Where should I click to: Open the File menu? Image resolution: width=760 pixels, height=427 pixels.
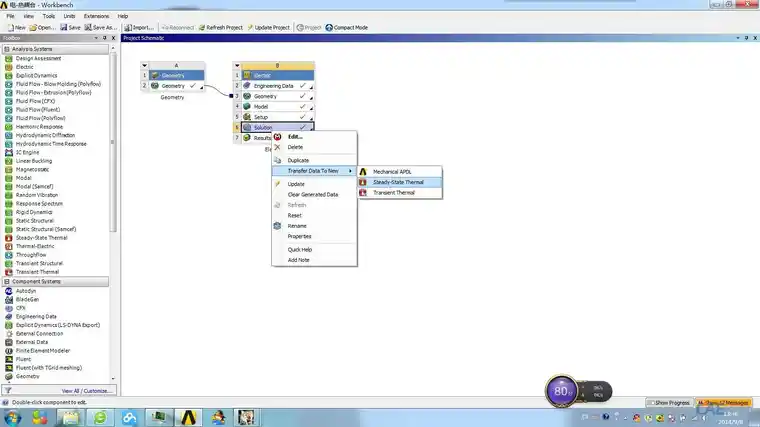pos(10,16)
